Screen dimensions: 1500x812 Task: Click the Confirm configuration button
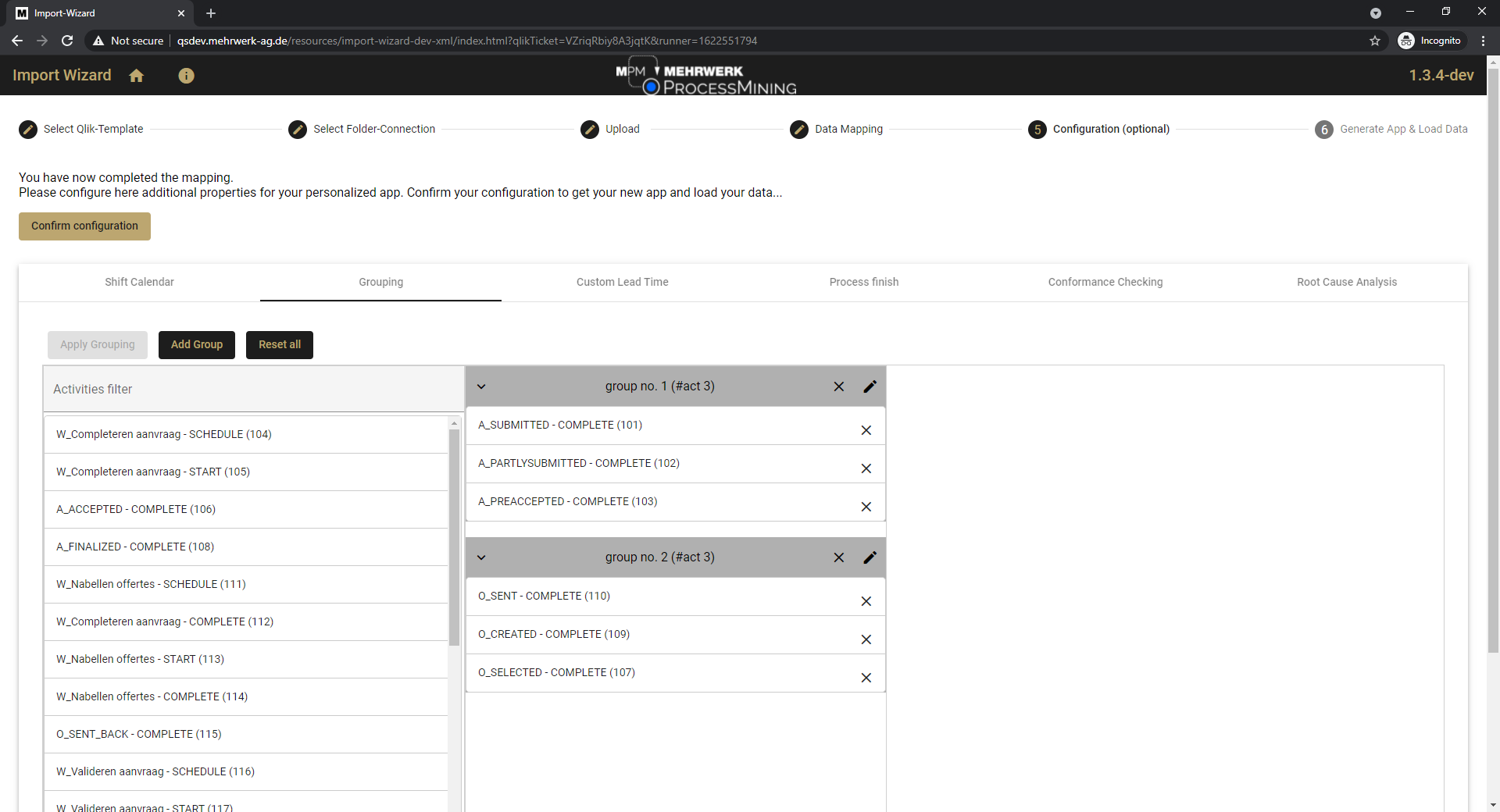click(84, 226)
